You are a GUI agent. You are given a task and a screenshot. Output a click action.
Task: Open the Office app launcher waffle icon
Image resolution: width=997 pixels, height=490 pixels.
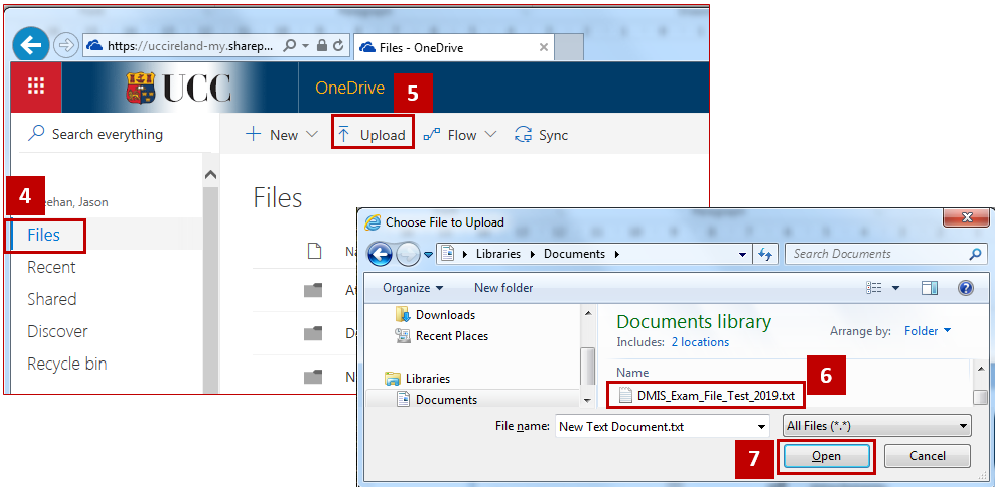pos(36,87)
